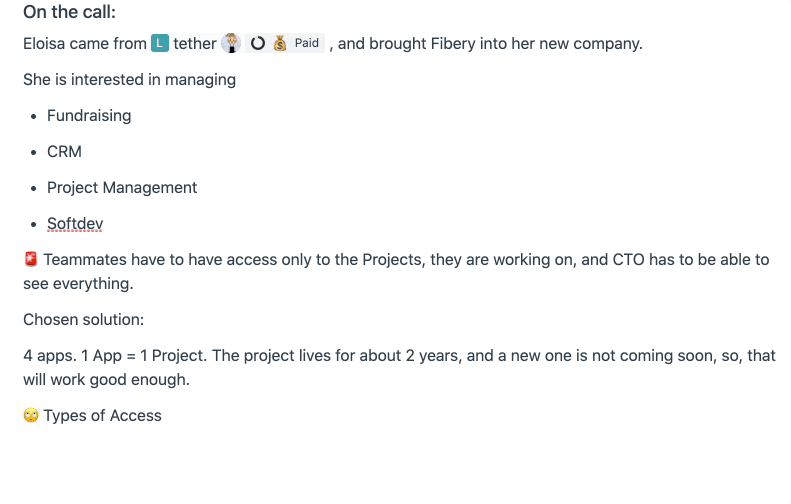
Task: Click the teal L icon before tether
Action: point(160,44)
